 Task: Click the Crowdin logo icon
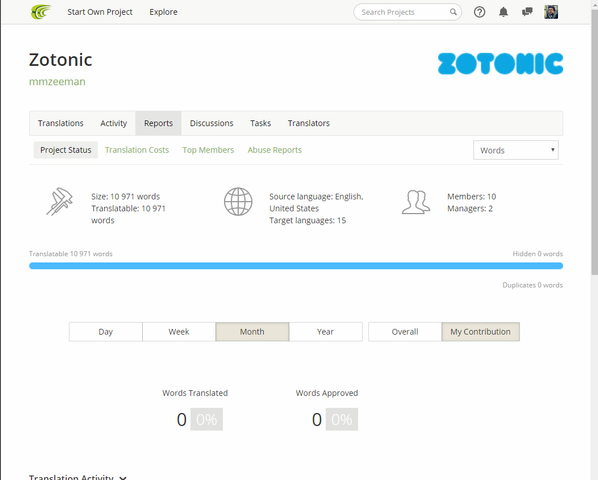coord(41,12)
